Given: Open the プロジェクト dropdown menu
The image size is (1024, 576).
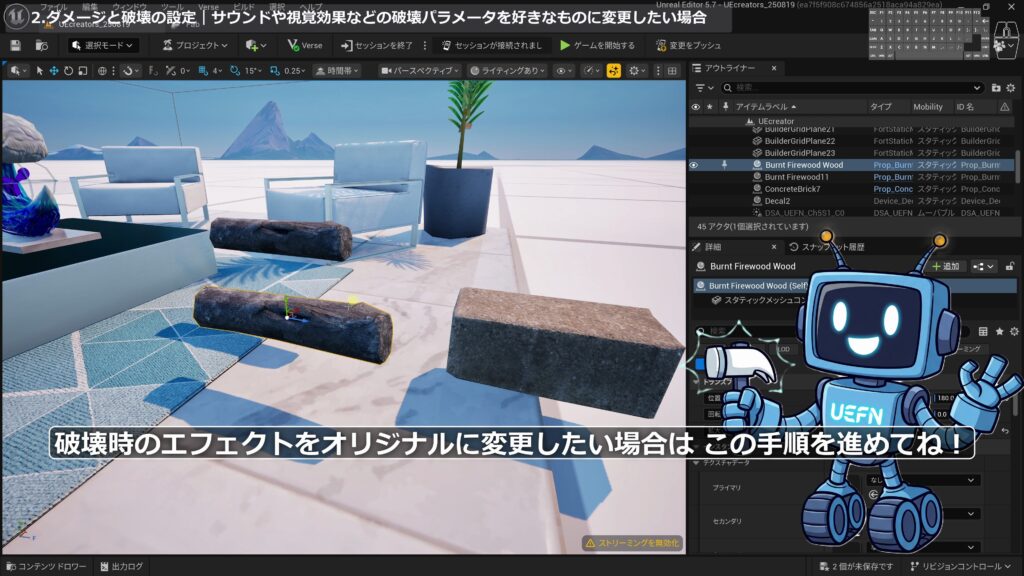Looking at the screenshot, I should point(195,45).
